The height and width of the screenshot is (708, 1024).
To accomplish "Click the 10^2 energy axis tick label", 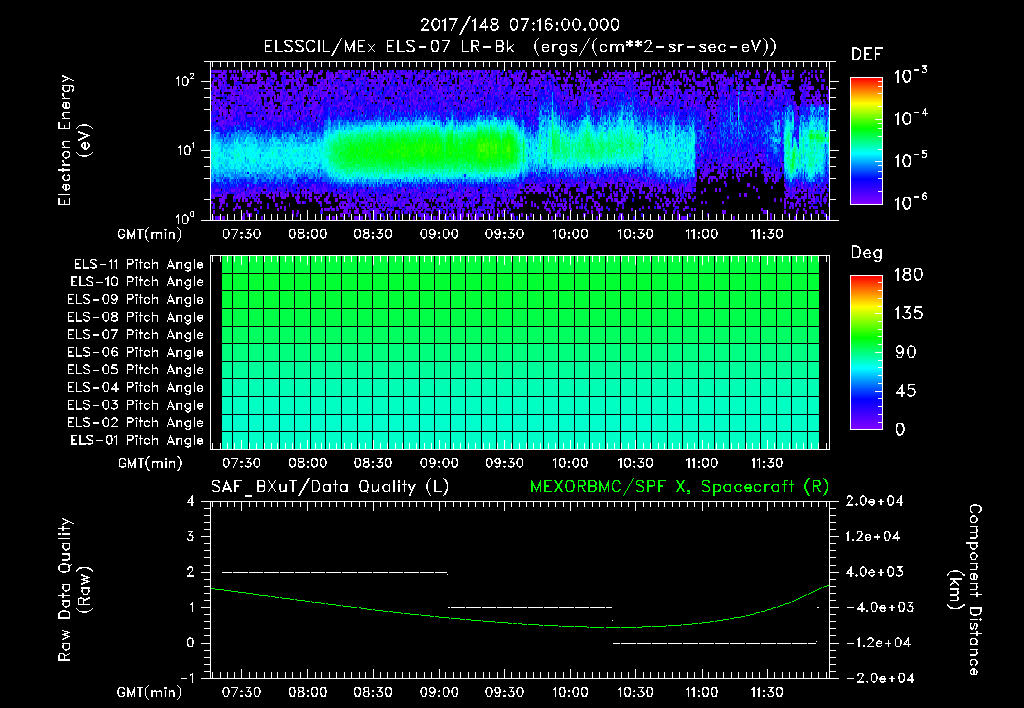I will (x=185, y=80).
